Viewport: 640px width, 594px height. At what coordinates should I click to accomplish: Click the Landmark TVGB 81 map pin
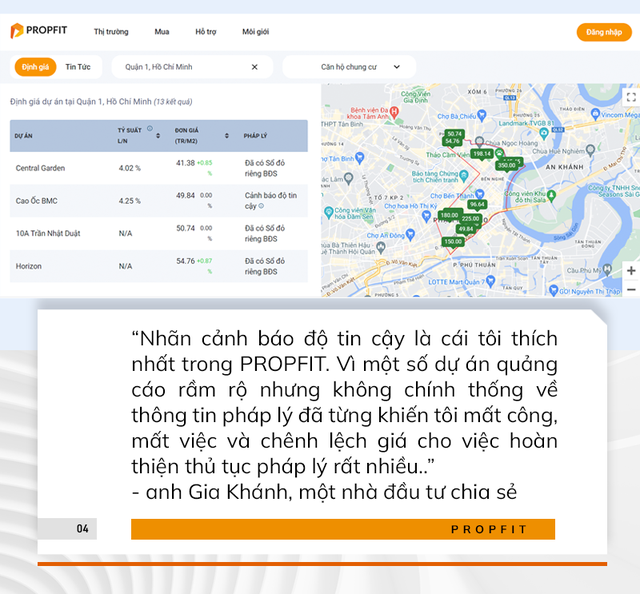(x=544, y=133)
